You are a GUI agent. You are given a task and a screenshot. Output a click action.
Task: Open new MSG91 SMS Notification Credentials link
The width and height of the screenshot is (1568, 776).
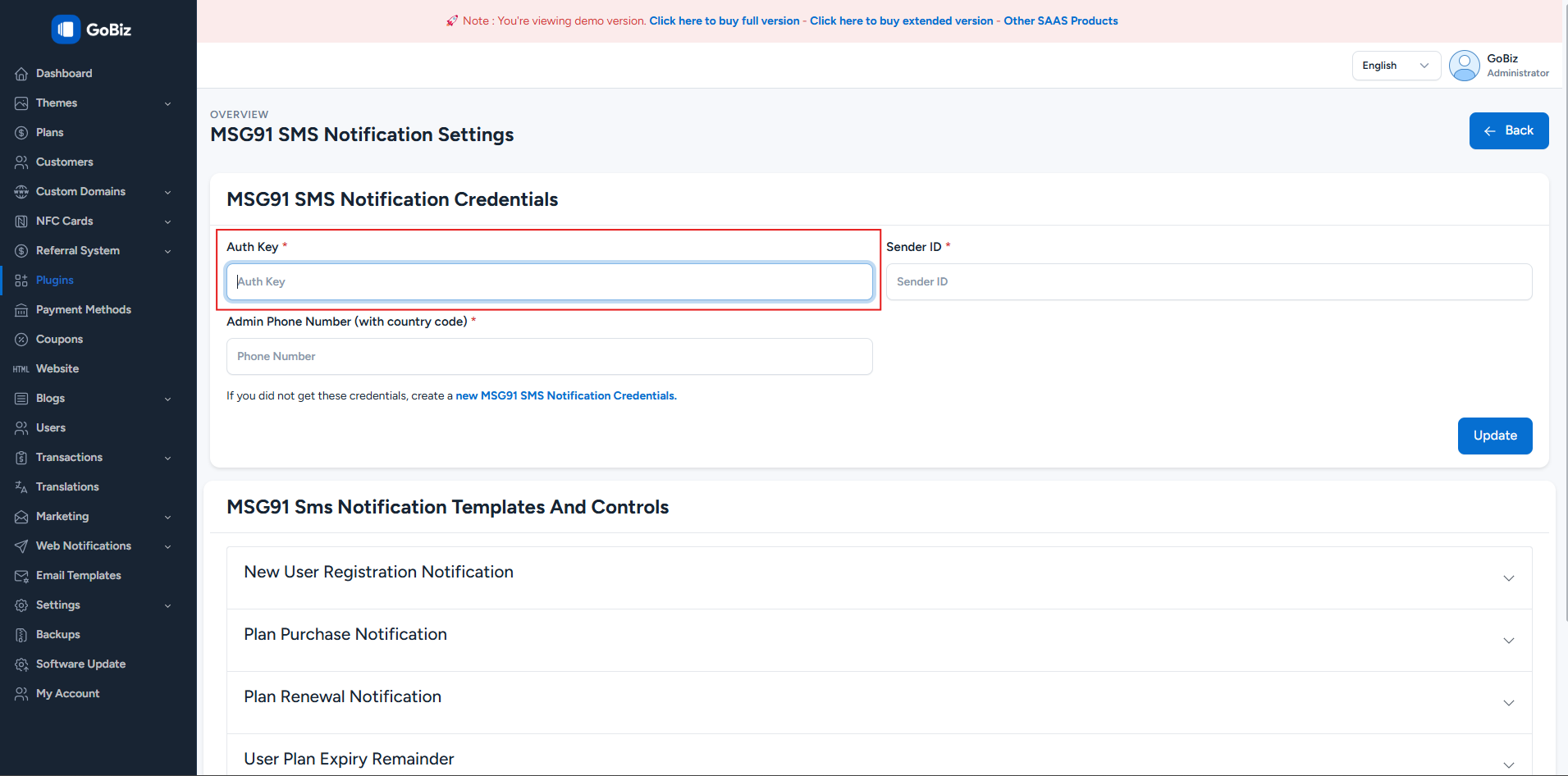pyautogui.click(x=565, y=396)
